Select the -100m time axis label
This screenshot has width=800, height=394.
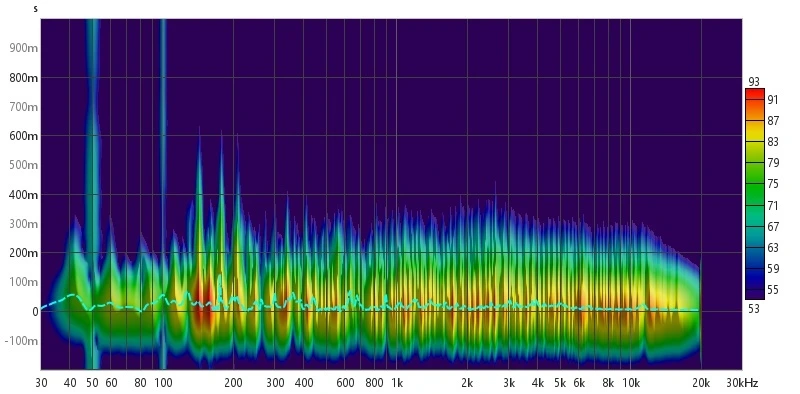tap(21, 341)
